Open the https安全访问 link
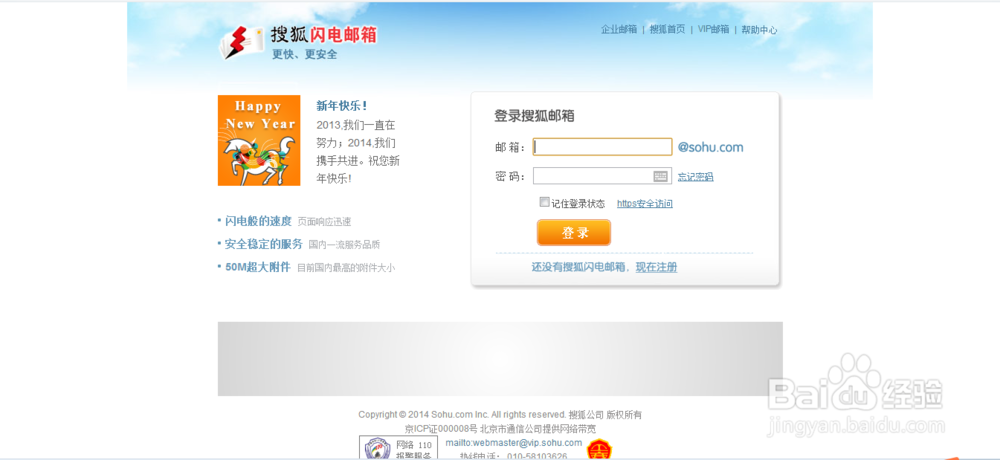This screenshot has height=460, width=1000. 645,204
